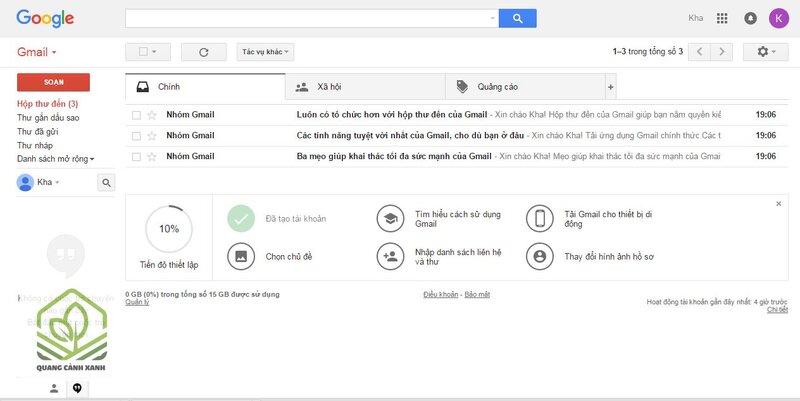This screenshot has height=401, width=800.
Task: Expand select-all dropdown arrow
Action: click(154, 52)
